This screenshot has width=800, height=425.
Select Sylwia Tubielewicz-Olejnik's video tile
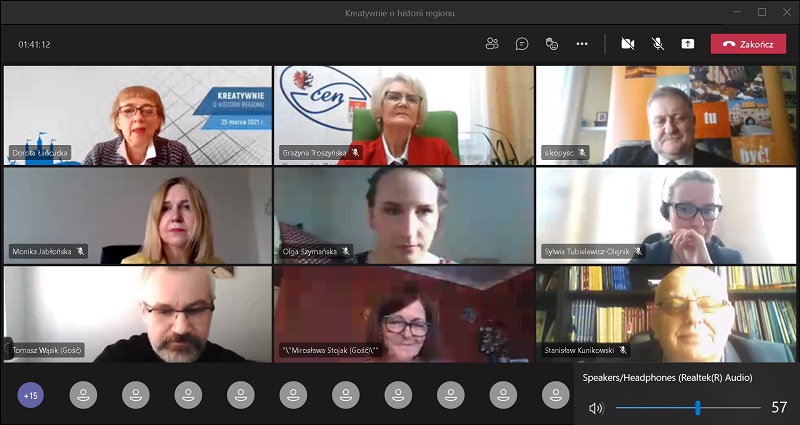pos(666,215)
